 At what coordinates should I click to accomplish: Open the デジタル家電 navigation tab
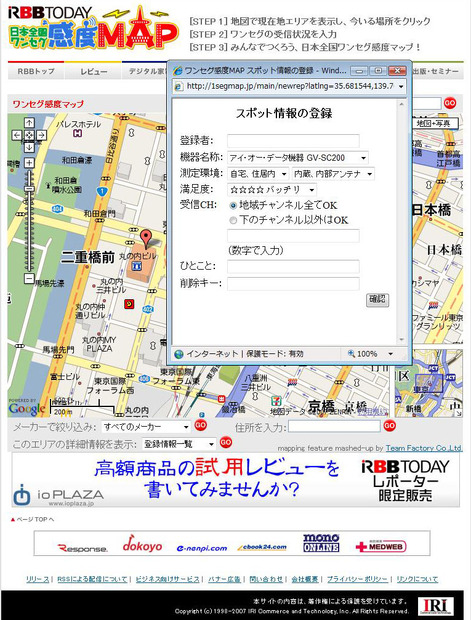pyautogui.click(x=145, y=72)
